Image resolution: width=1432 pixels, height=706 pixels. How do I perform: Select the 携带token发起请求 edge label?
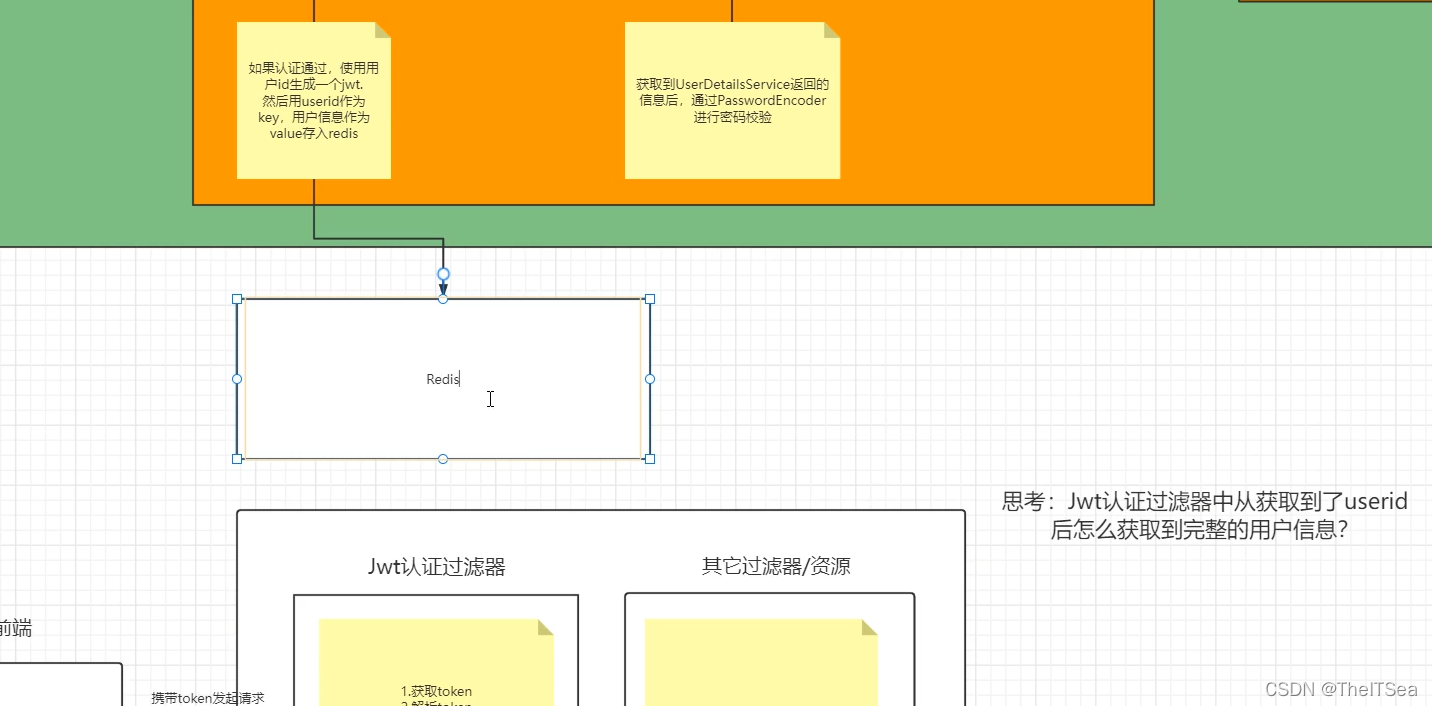click(206, 698)
